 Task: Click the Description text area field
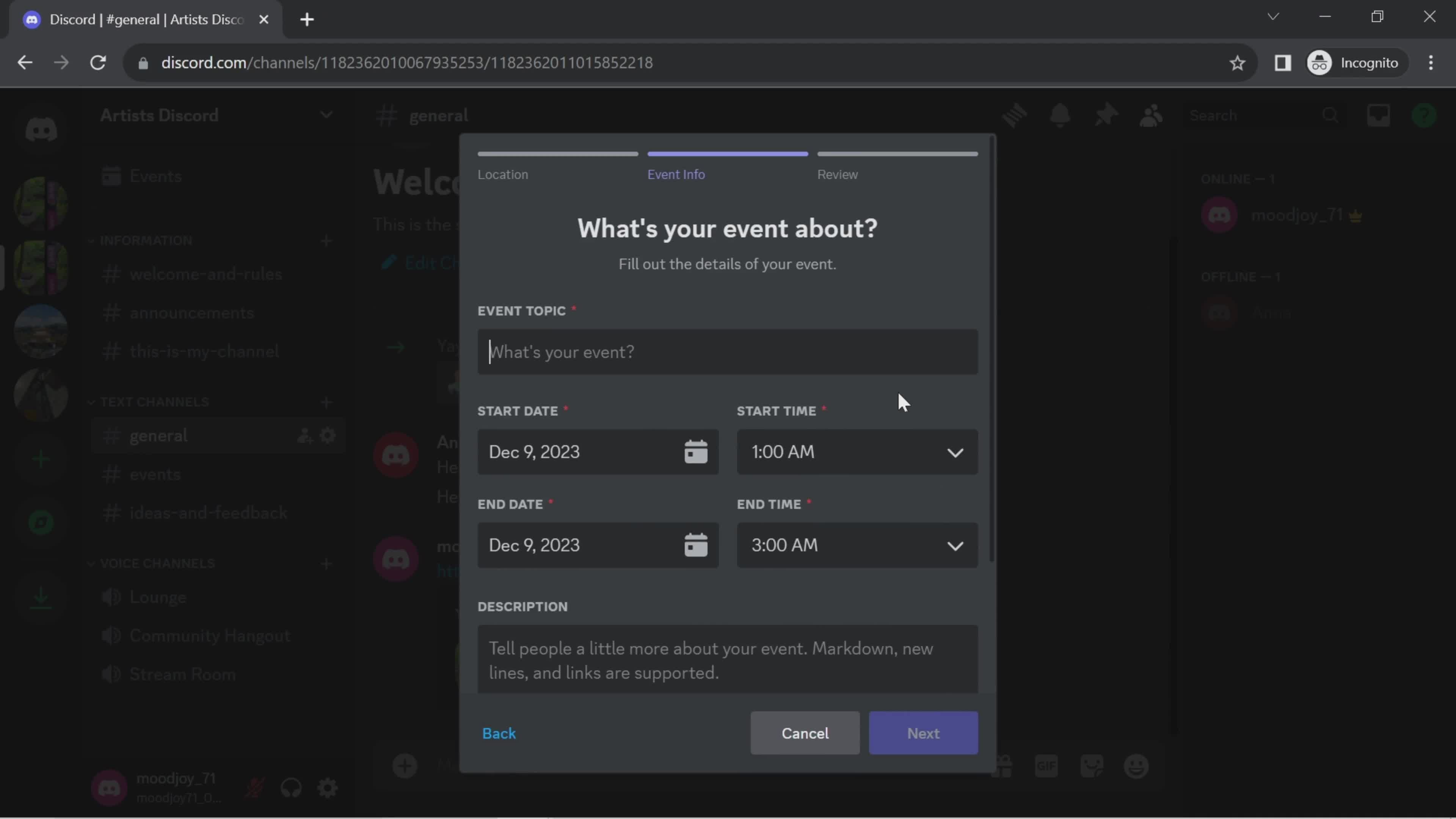coord(727,660)
